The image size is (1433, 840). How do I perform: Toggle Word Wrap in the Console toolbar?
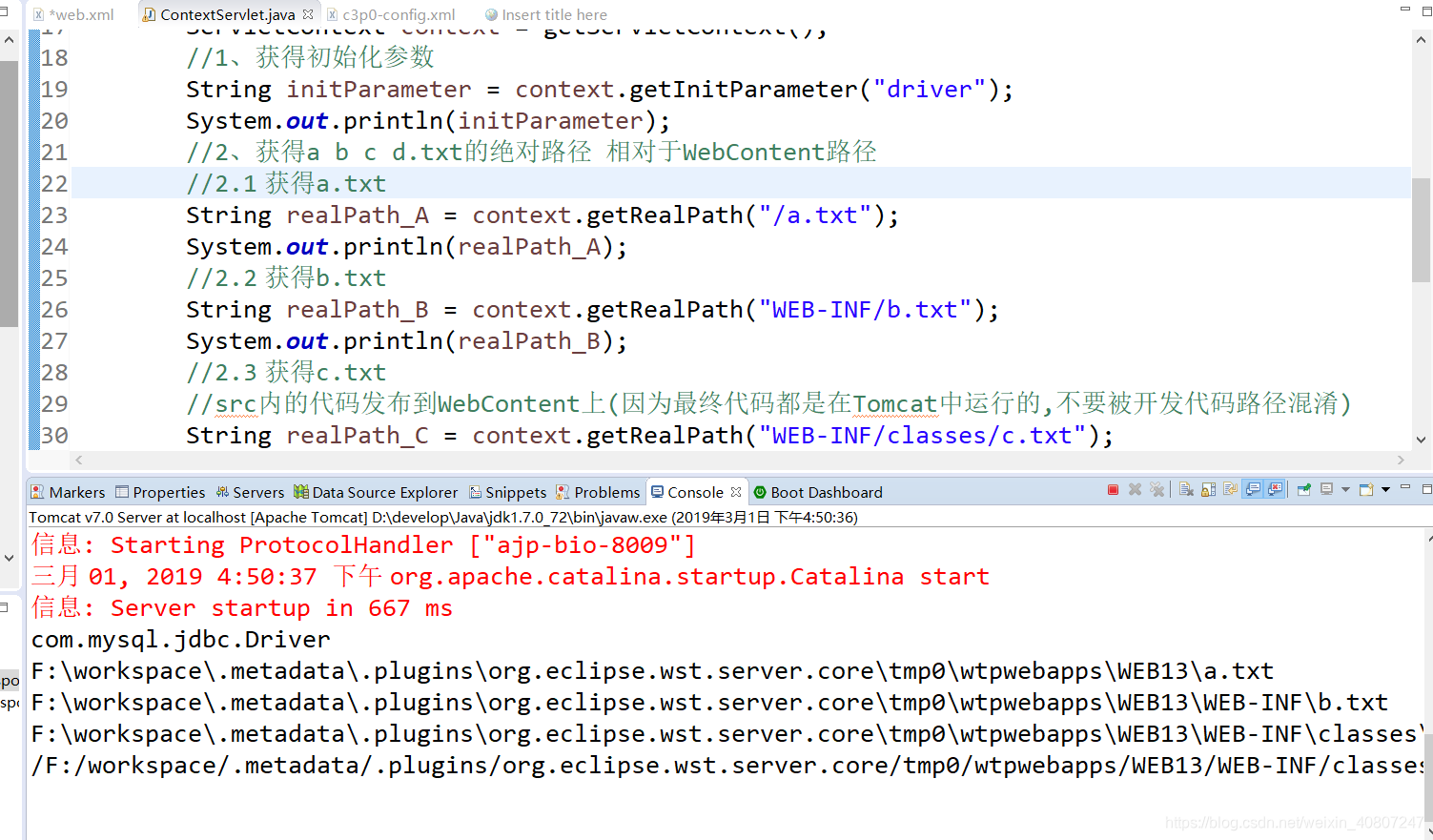tap(1230, 490)
